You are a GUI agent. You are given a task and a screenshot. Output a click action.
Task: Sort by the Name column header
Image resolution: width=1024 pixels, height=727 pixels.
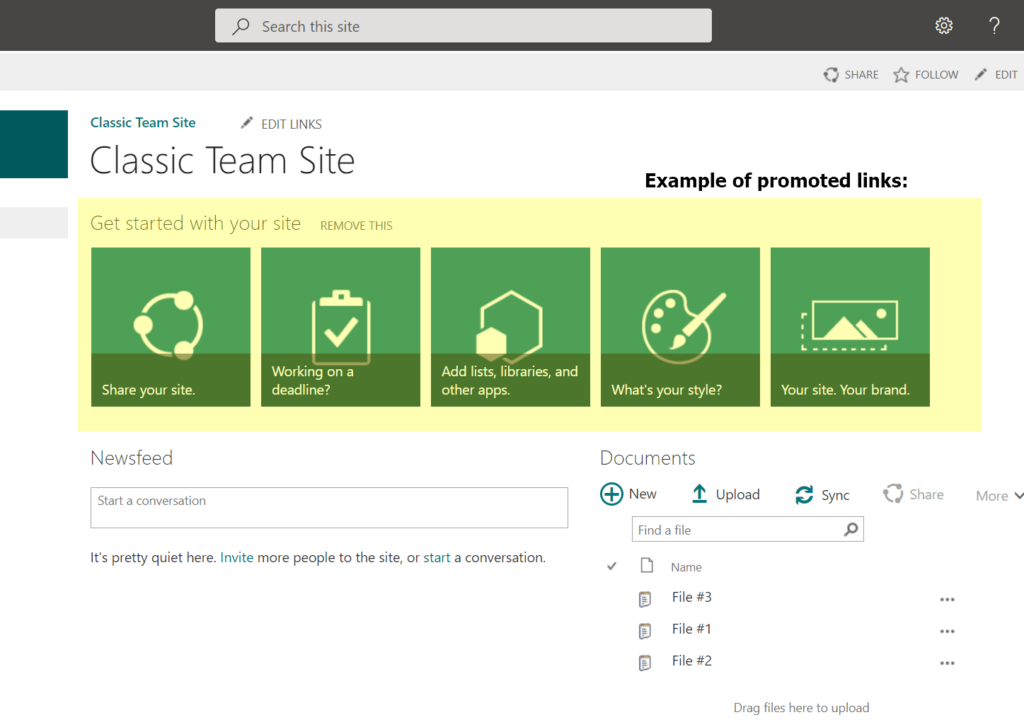pos(686,567)
